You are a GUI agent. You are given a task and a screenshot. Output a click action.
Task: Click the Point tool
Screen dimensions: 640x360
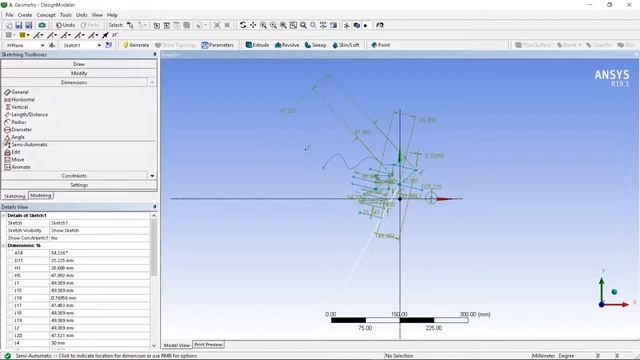(x=380, y=45)
